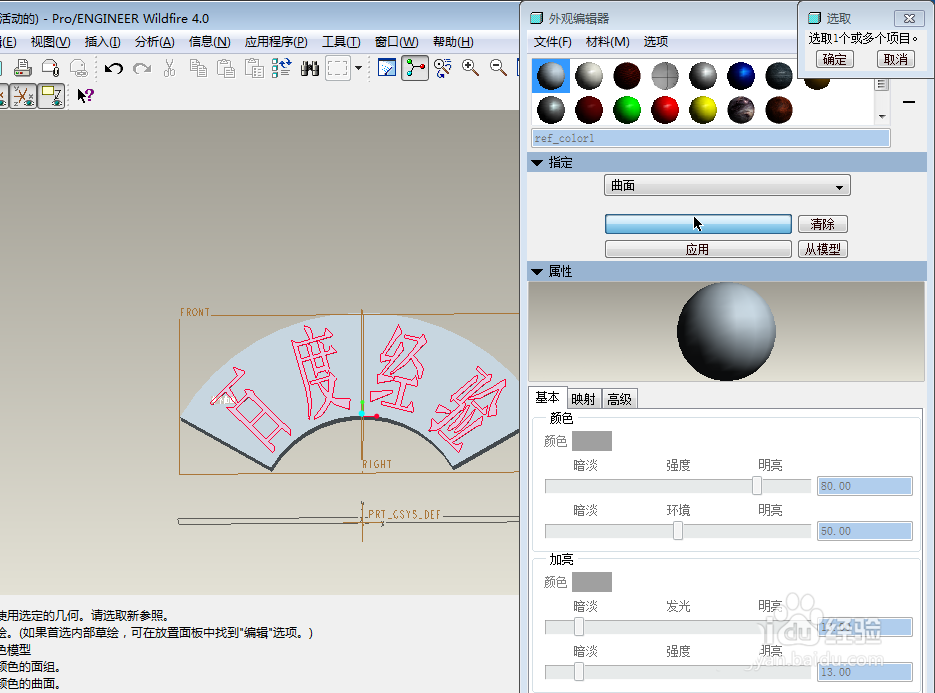The width and height of the screenshot is (935, 693).
Task: Click the 应用 button
Action: click(x=698, y=249)
